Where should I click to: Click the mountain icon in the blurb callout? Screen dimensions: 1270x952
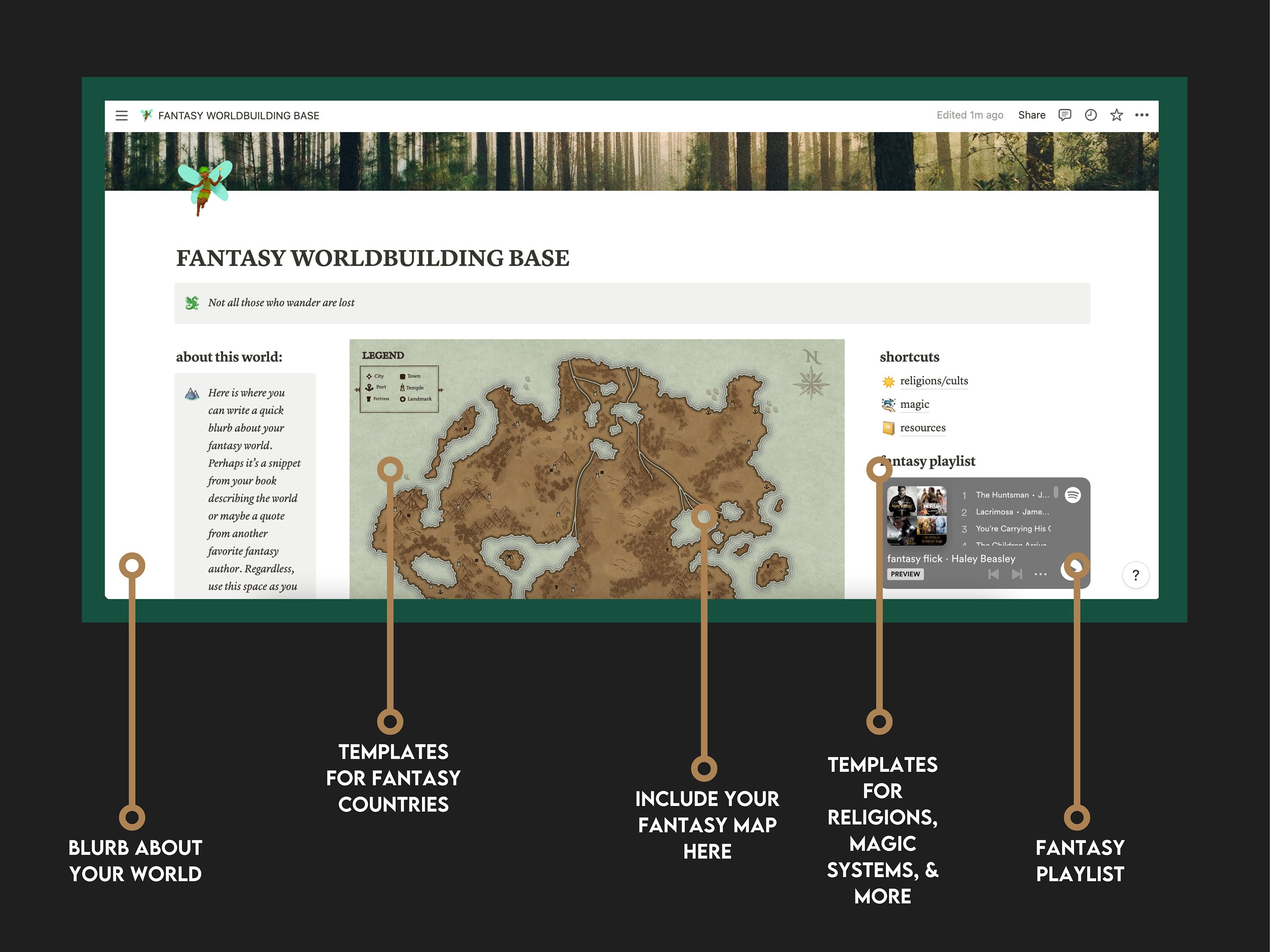[192, 393]
